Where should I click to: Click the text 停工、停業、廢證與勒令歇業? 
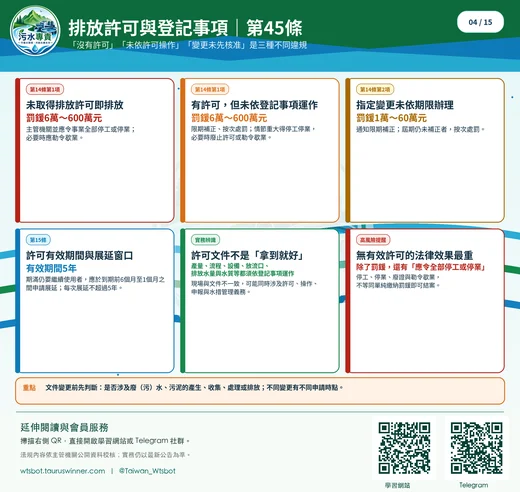[398, 277]
